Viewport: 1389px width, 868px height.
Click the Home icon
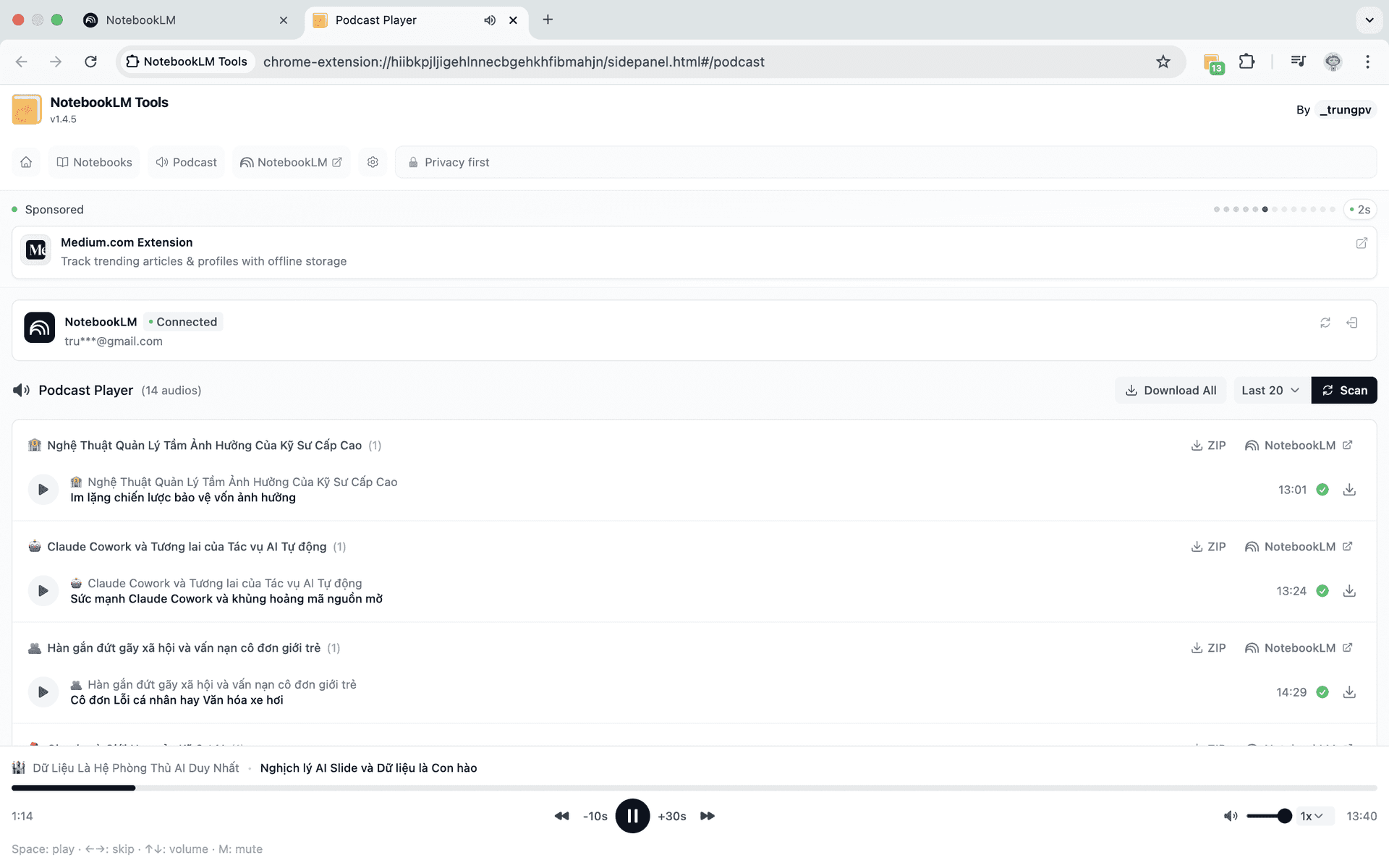pos(26,162)
